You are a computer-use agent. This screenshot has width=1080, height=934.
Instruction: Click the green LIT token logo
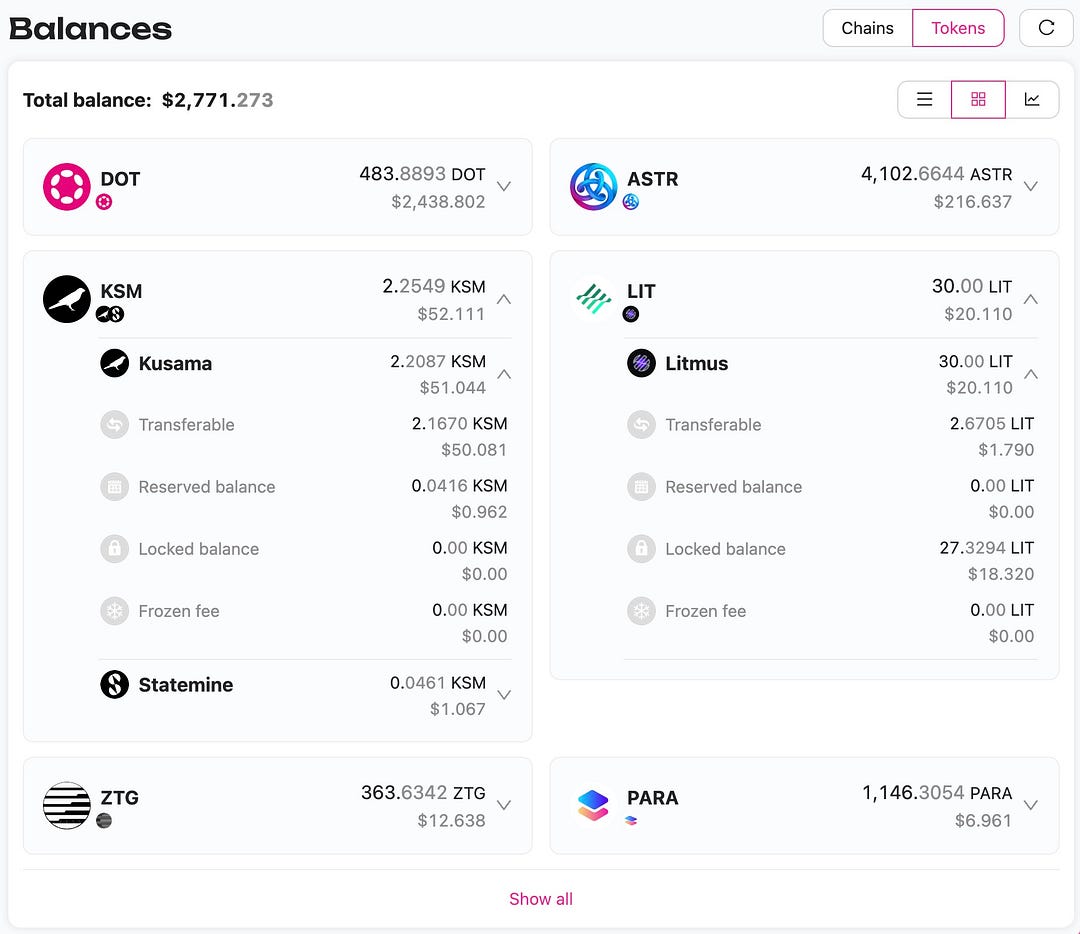(594, 299)
